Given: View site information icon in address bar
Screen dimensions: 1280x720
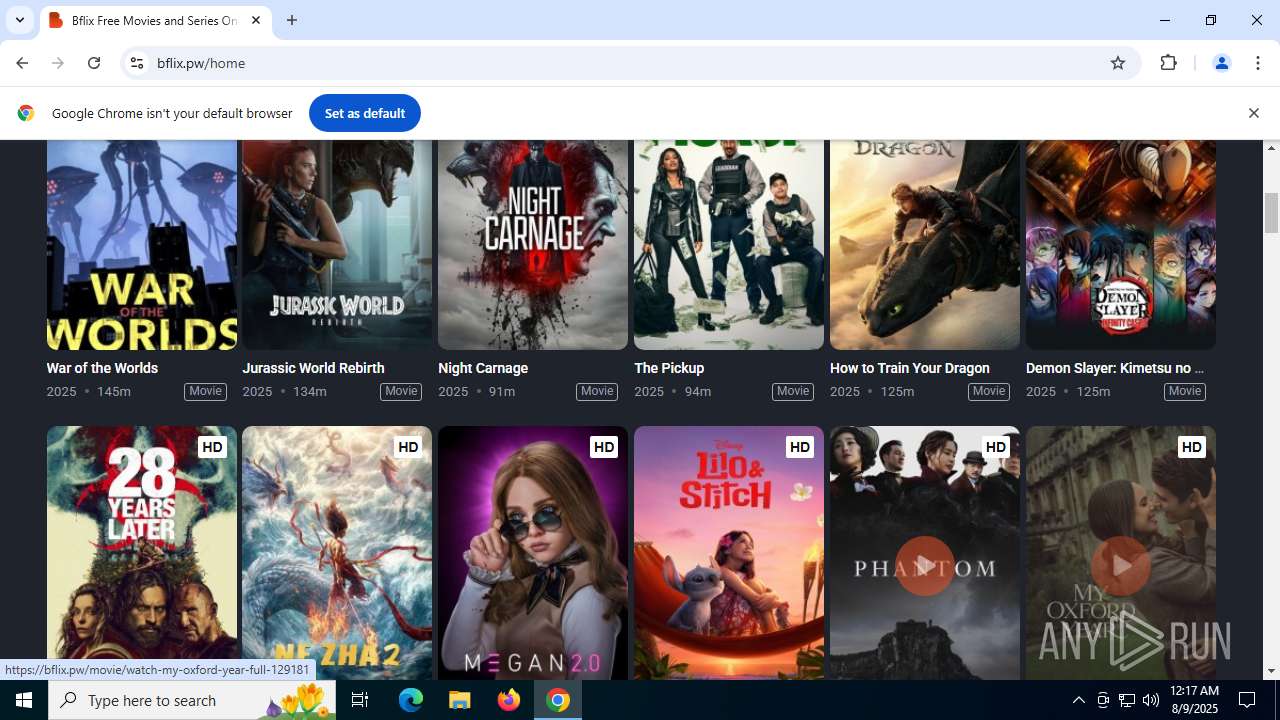Looking at the screenshot, I should pyautogui.click(x=137, y=63).
